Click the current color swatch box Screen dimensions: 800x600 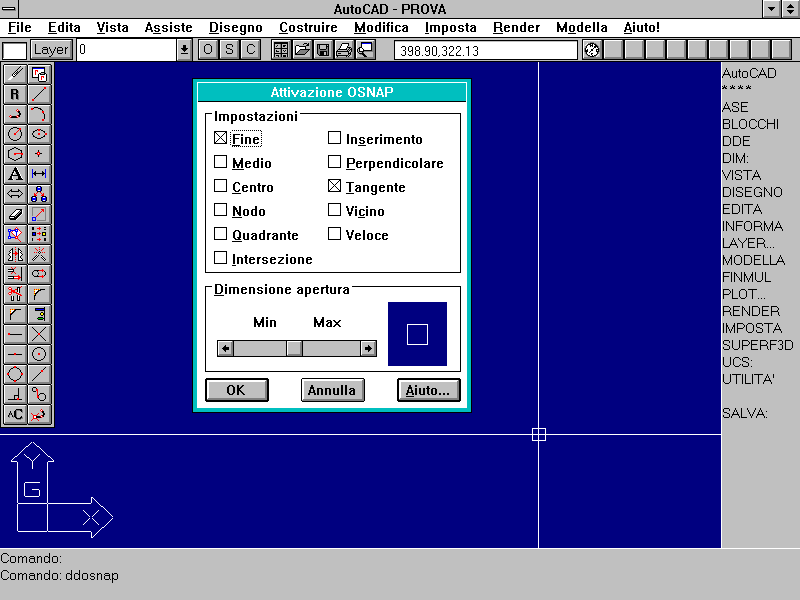pyautogui.click(x=15, y=51)
